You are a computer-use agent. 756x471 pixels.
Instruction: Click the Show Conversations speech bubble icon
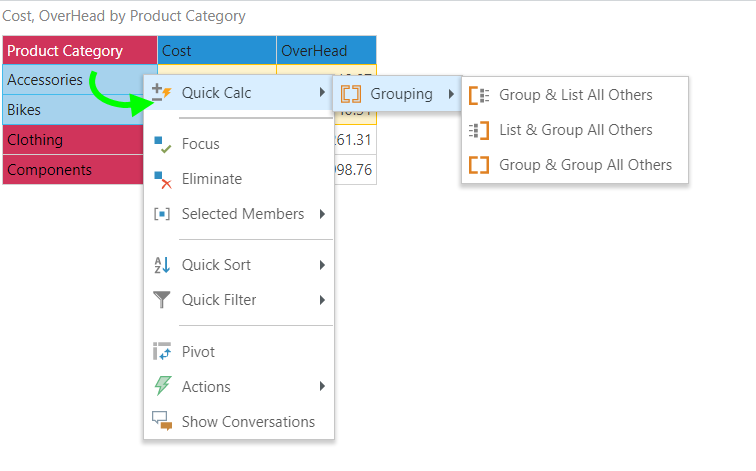click(162, 422)
